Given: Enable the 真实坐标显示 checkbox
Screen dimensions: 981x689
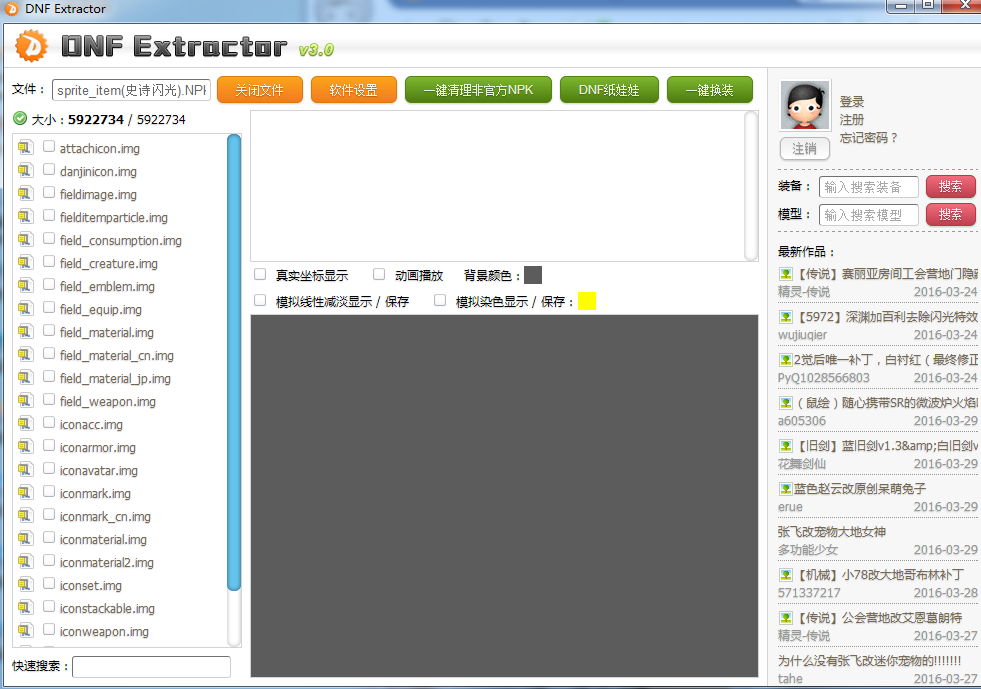Looking at the screenshot, I should click(260, 275).
